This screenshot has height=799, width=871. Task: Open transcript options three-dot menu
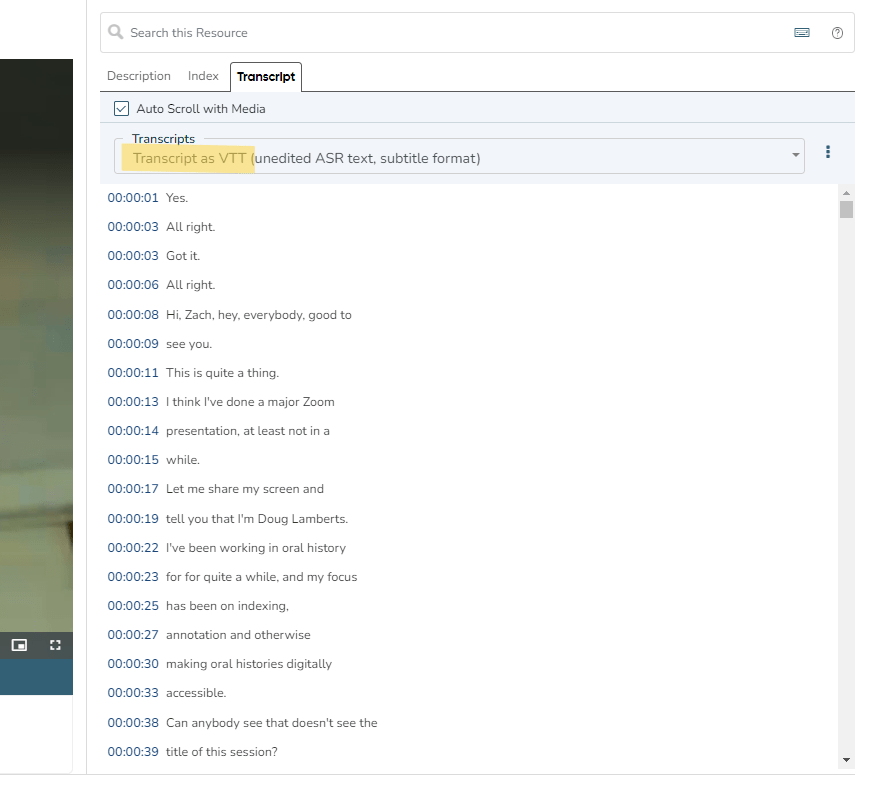click(827, 152)
